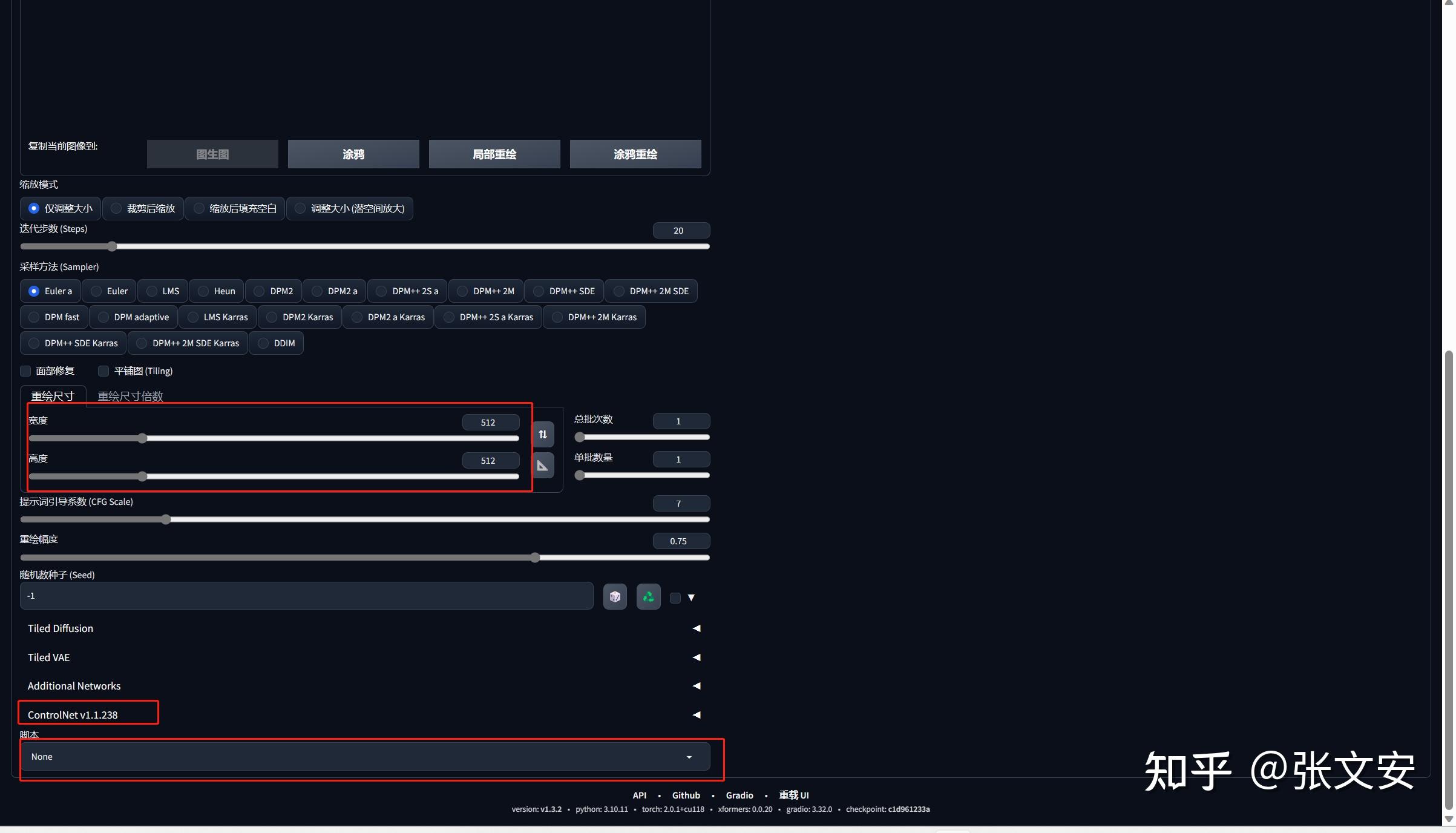The image size is (1456, 833).
Task: Collapse the Additional Networks arrow icon
Action: click(x=696, y=686)
